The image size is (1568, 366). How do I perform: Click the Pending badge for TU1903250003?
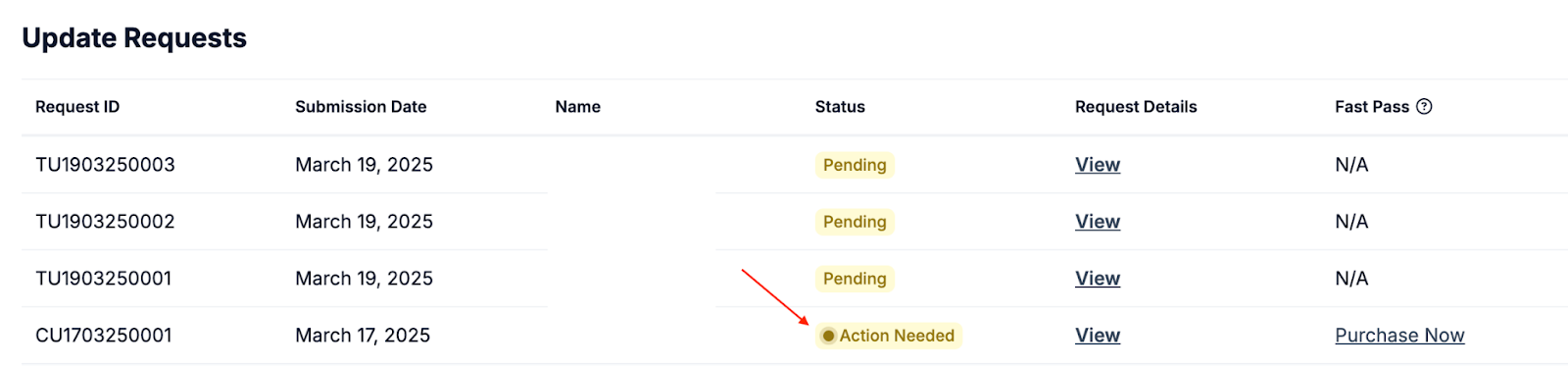(x=855, y=165)
